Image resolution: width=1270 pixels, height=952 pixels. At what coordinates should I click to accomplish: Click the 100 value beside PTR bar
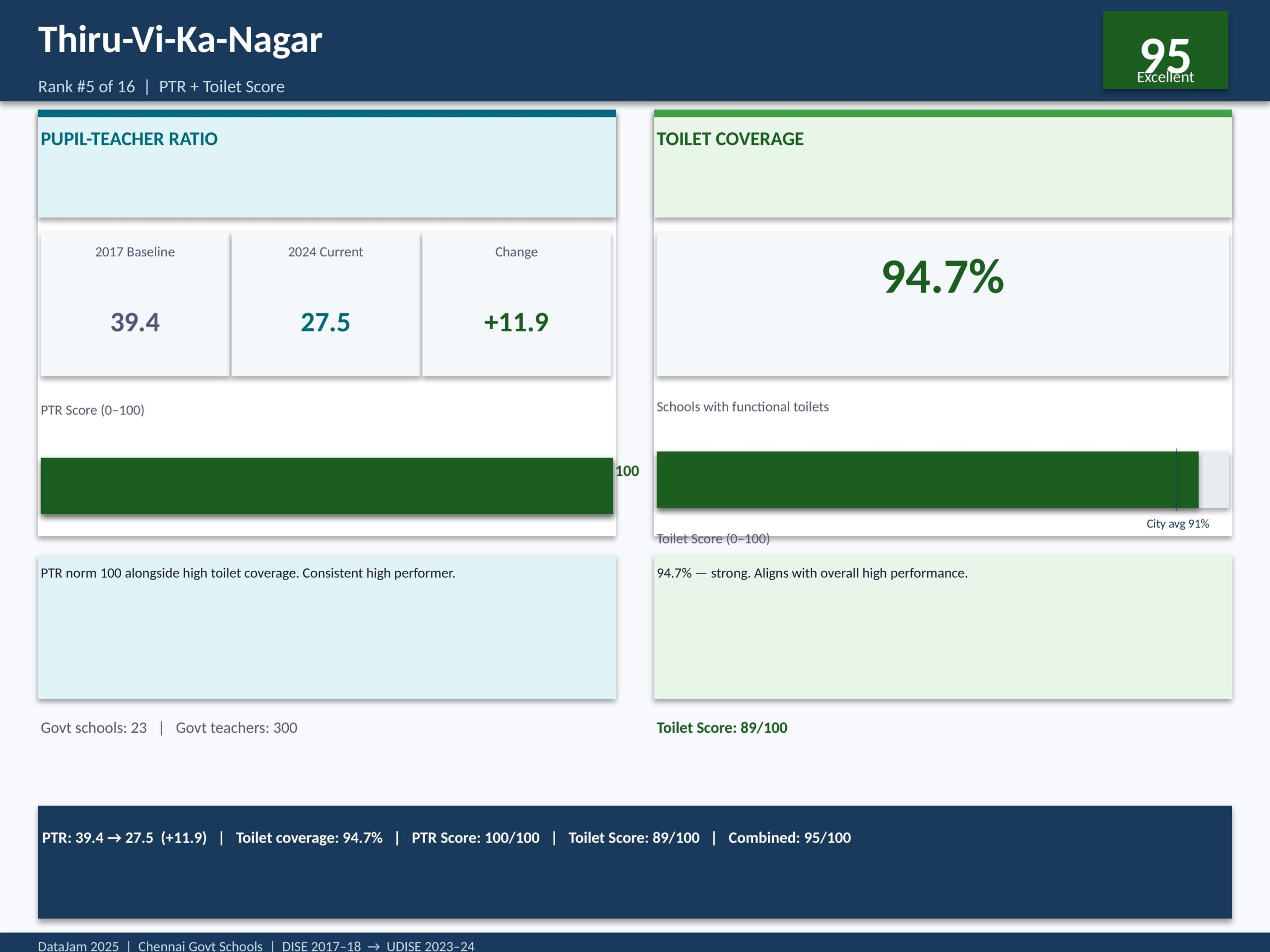pos(627,471)
